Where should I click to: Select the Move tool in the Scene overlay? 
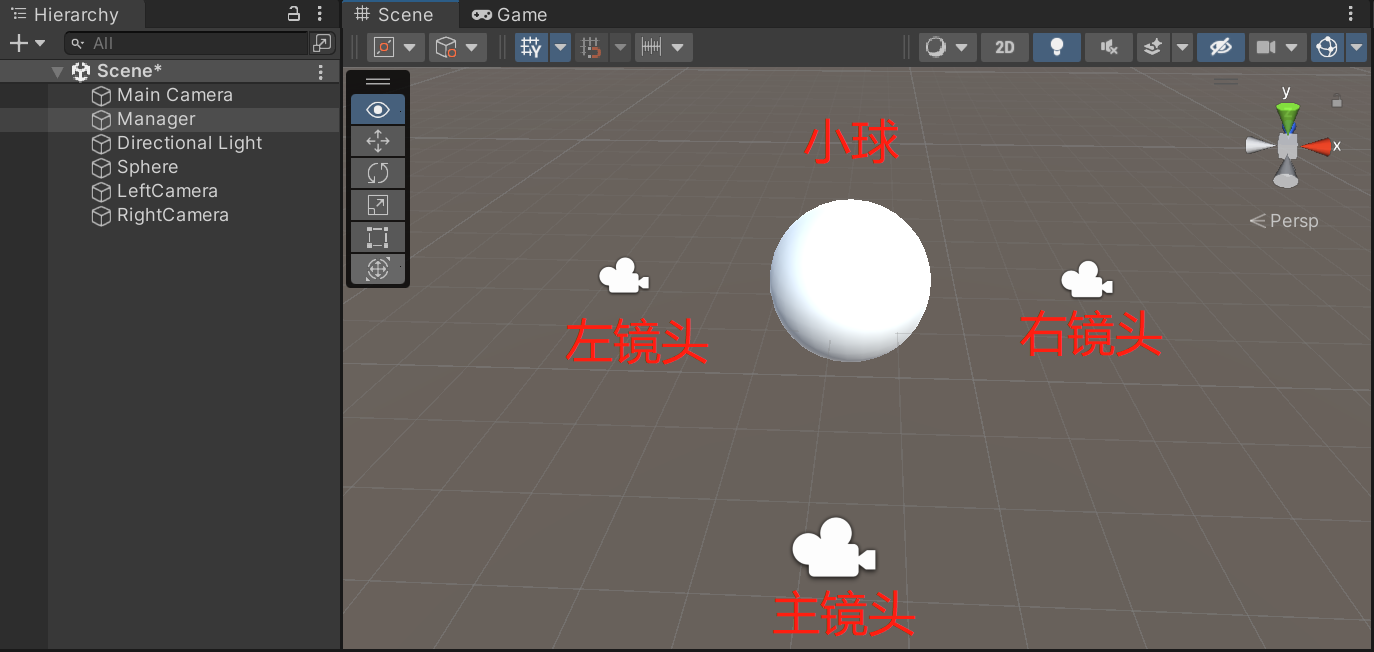(378, 141)
